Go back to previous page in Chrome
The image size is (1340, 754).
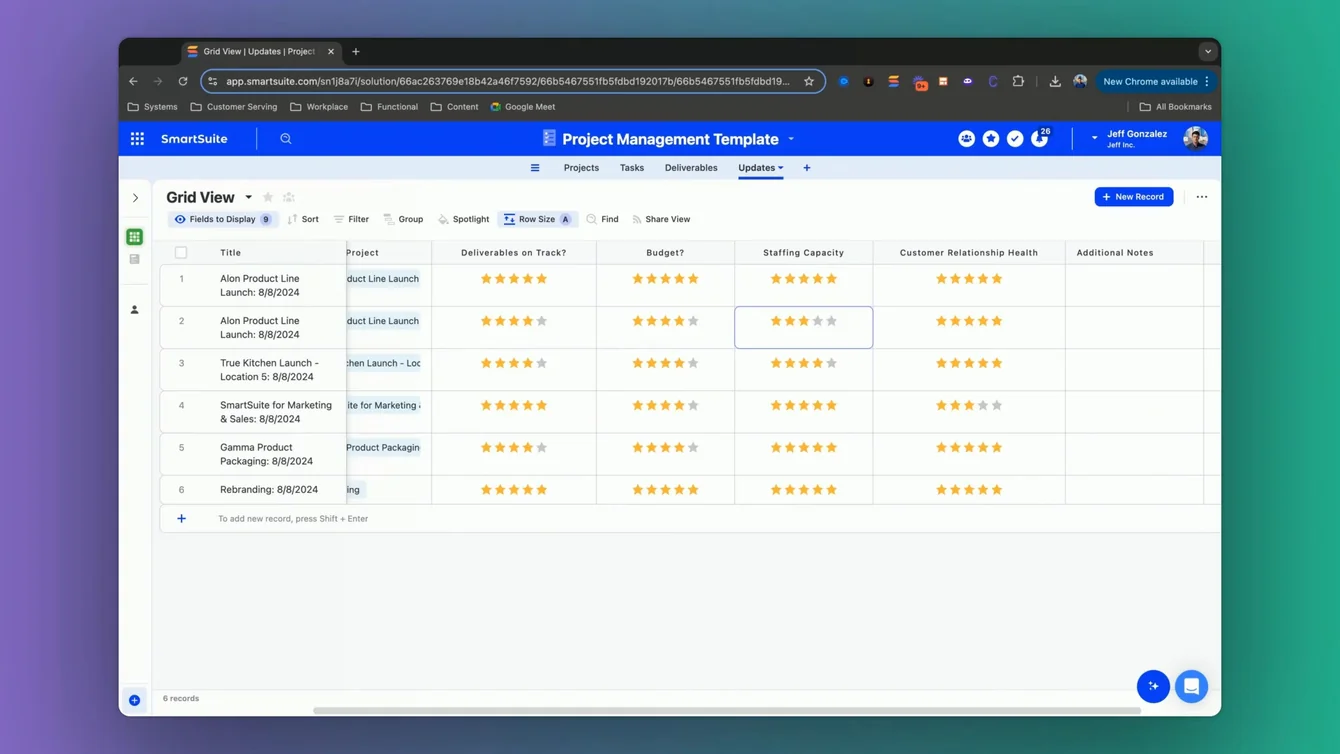coord(133,81)
